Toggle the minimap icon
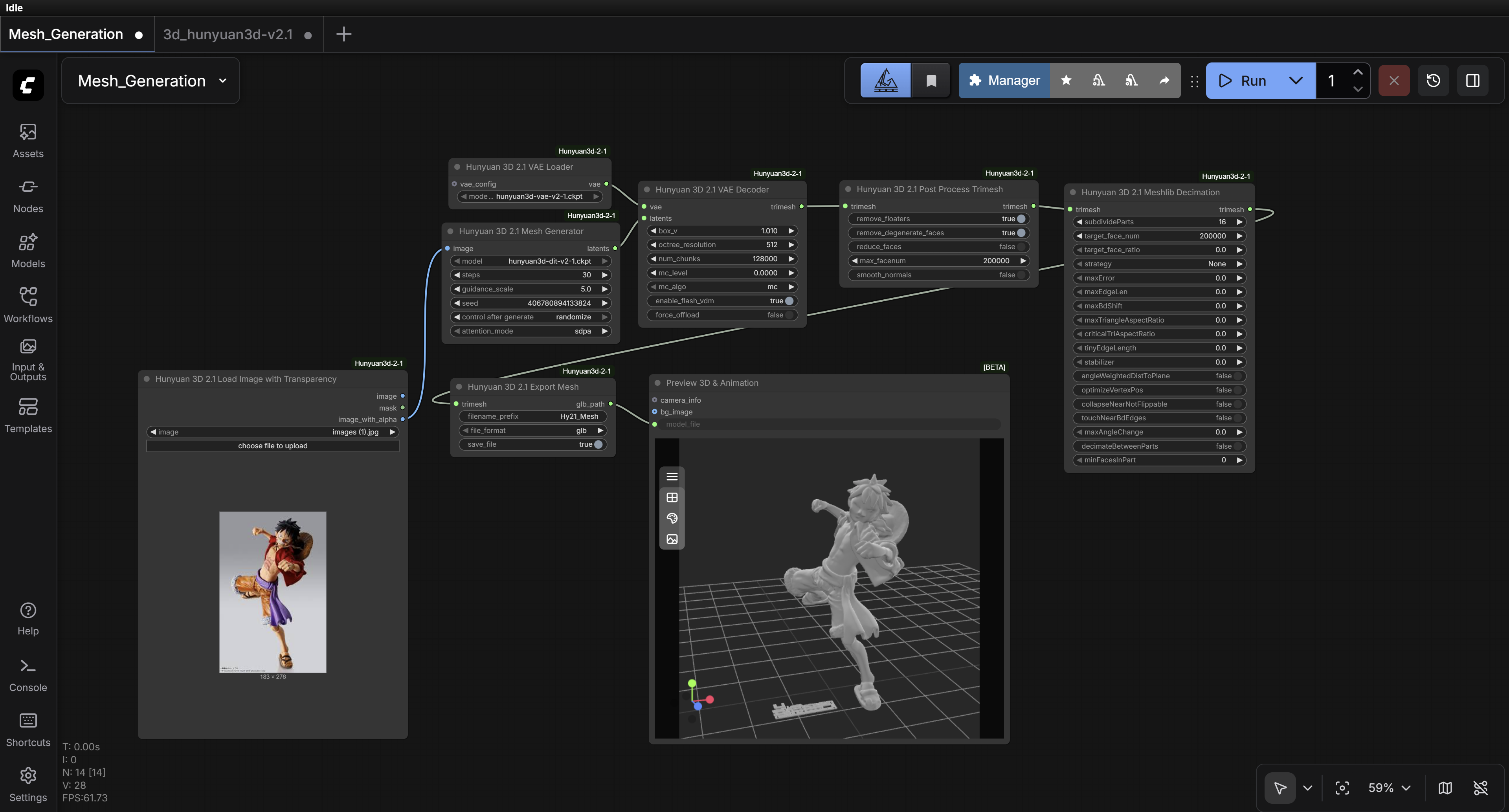This screenshot has width=1509, height=812. coord(1445,788)
